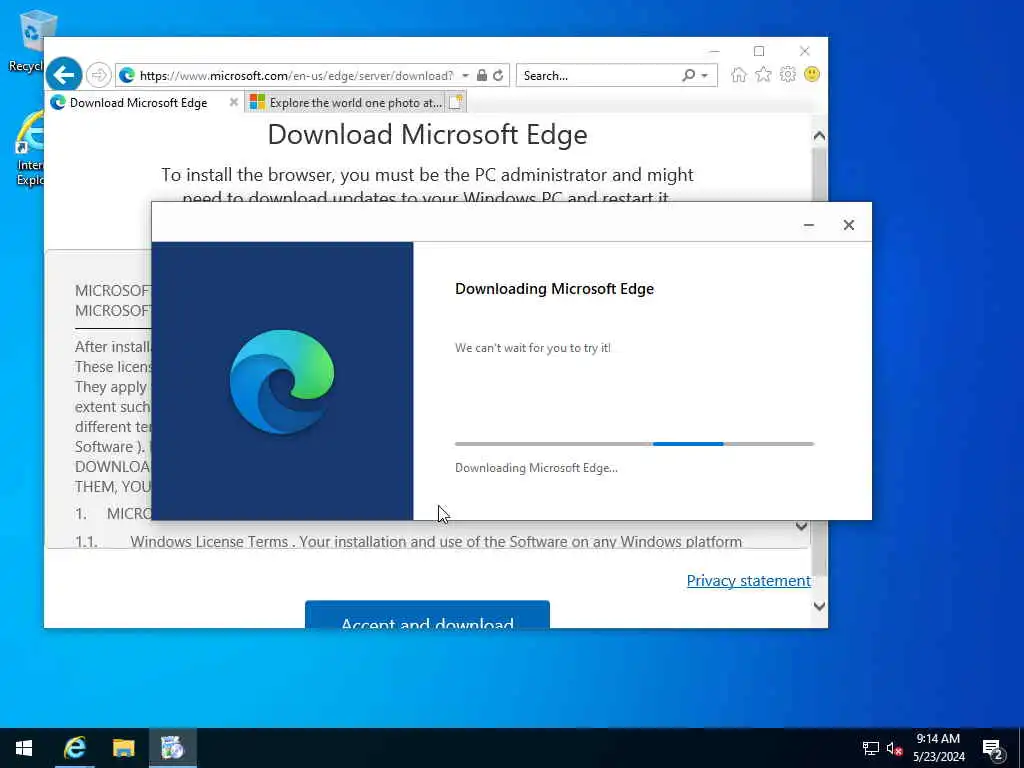Click the Privacy statement link
1024x768 pixels.
point(748,581)
